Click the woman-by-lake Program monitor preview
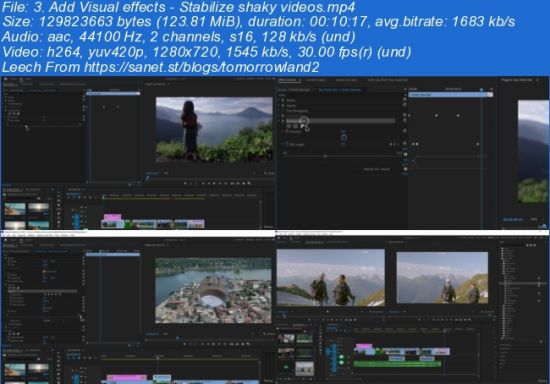 click(214, 129)
